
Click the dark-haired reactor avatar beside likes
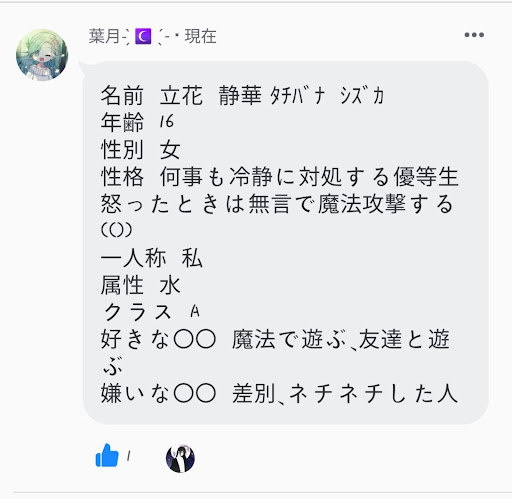(x=180, y=459)
